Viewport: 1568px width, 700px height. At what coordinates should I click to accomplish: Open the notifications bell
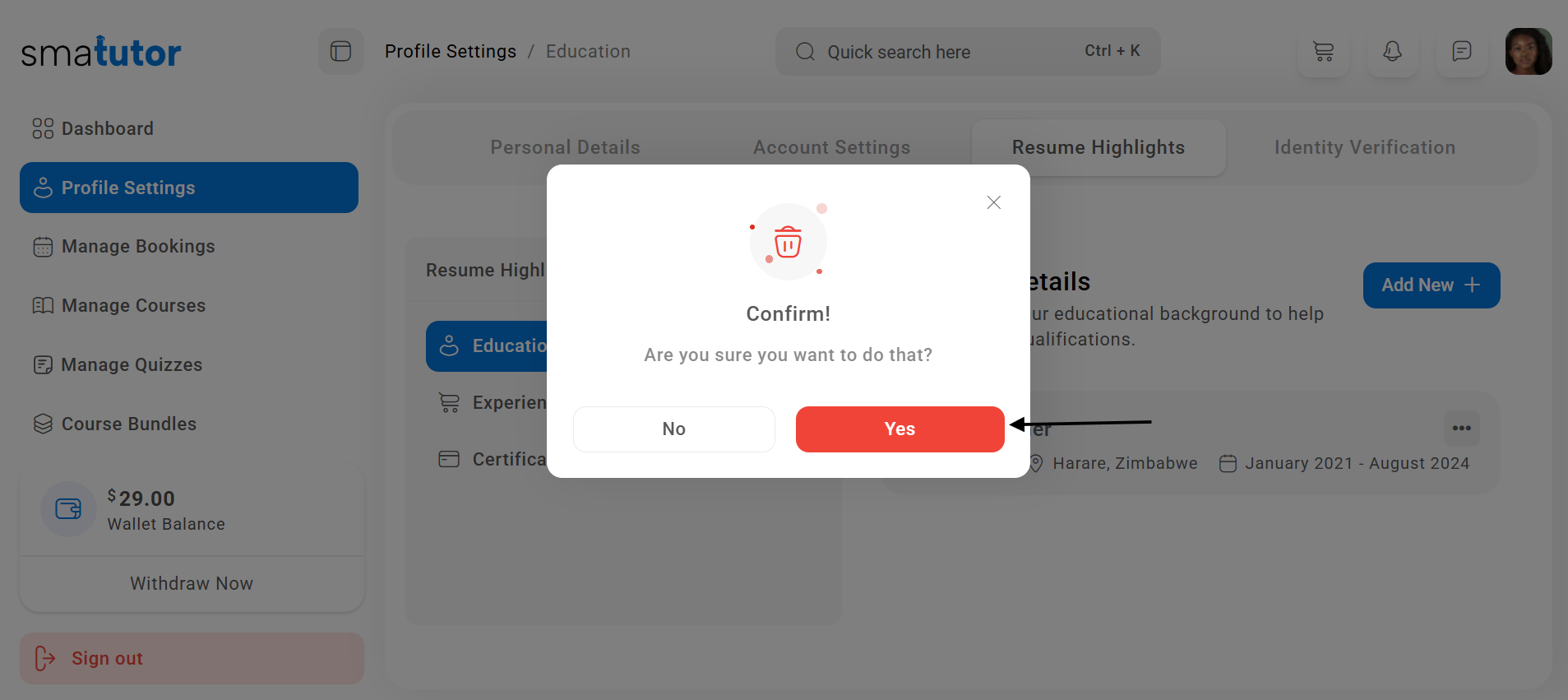1392,52
